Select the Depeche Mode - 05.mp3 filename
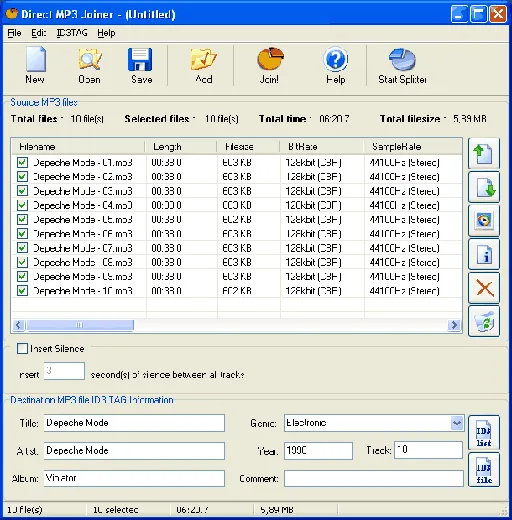This screenshot has width=512, height=520. click(83, 219)
